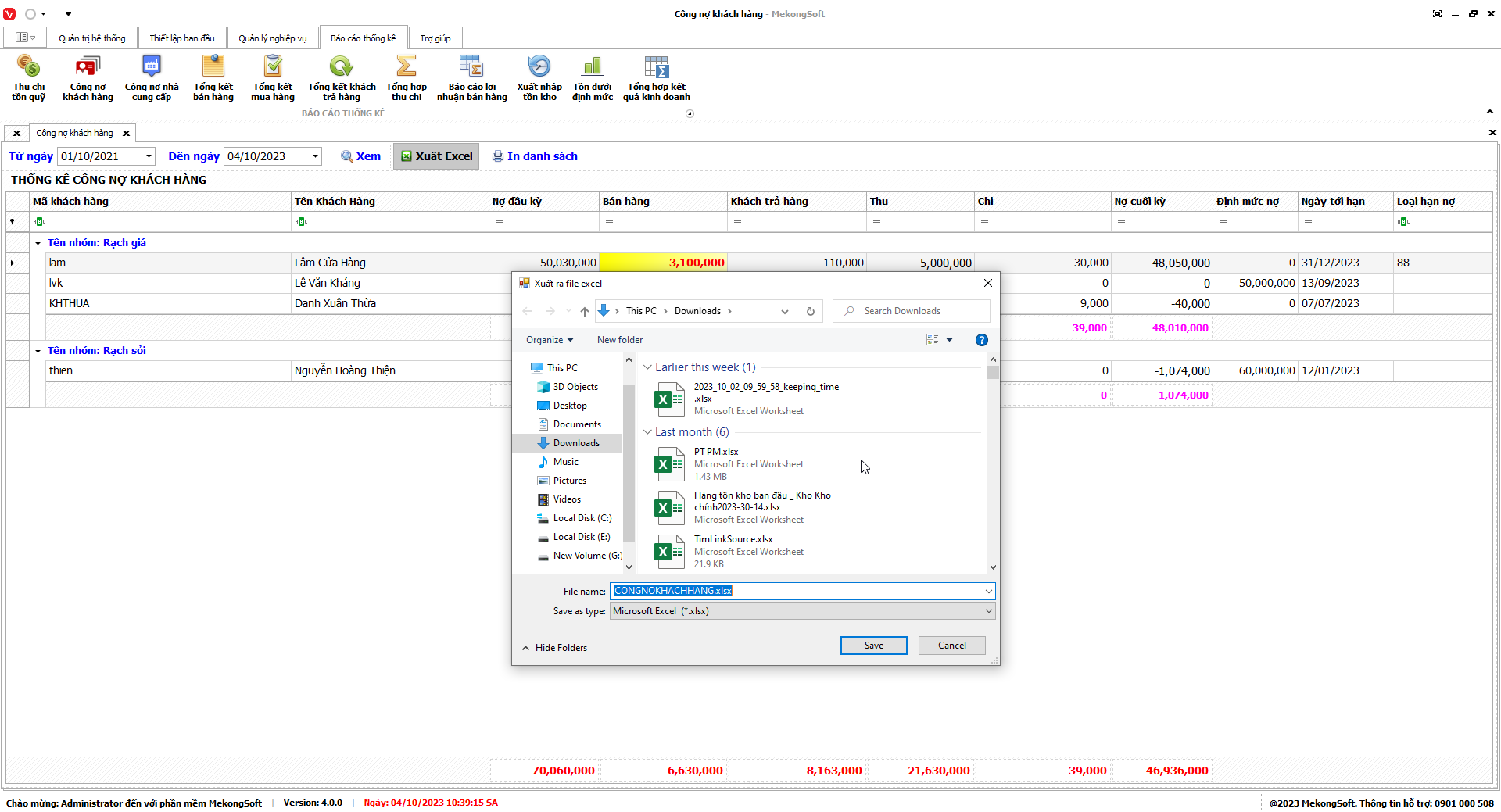Open the Thu chi tồn quỹ report
Viewport: 1501px width, 812px height.
click(28, 77)
